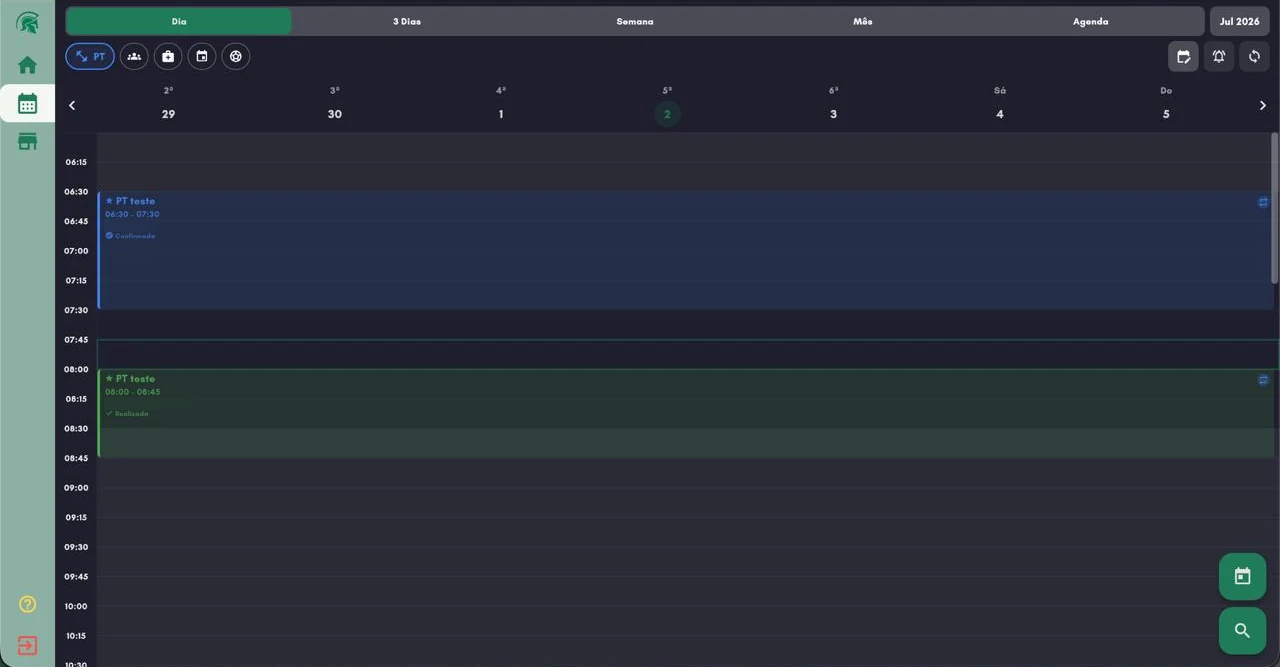Switch to the 3 Dias view tab
1280x667 pixels.
407,21
